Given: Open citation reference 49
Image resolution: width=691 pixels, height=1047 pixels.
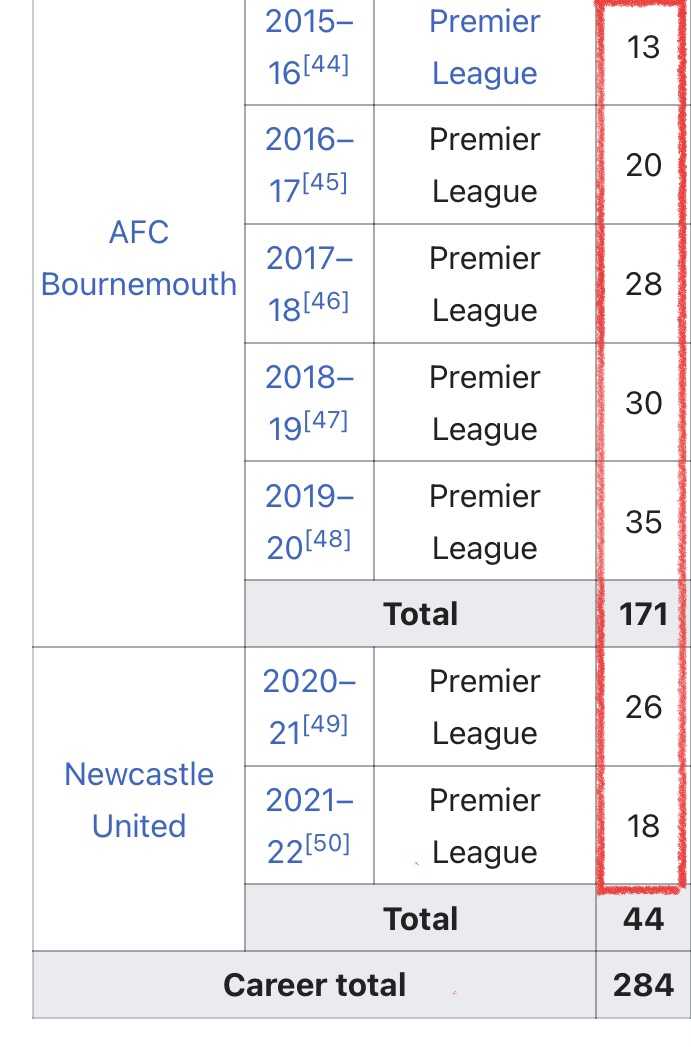Looking at the screenshot, I should [326, 724].
